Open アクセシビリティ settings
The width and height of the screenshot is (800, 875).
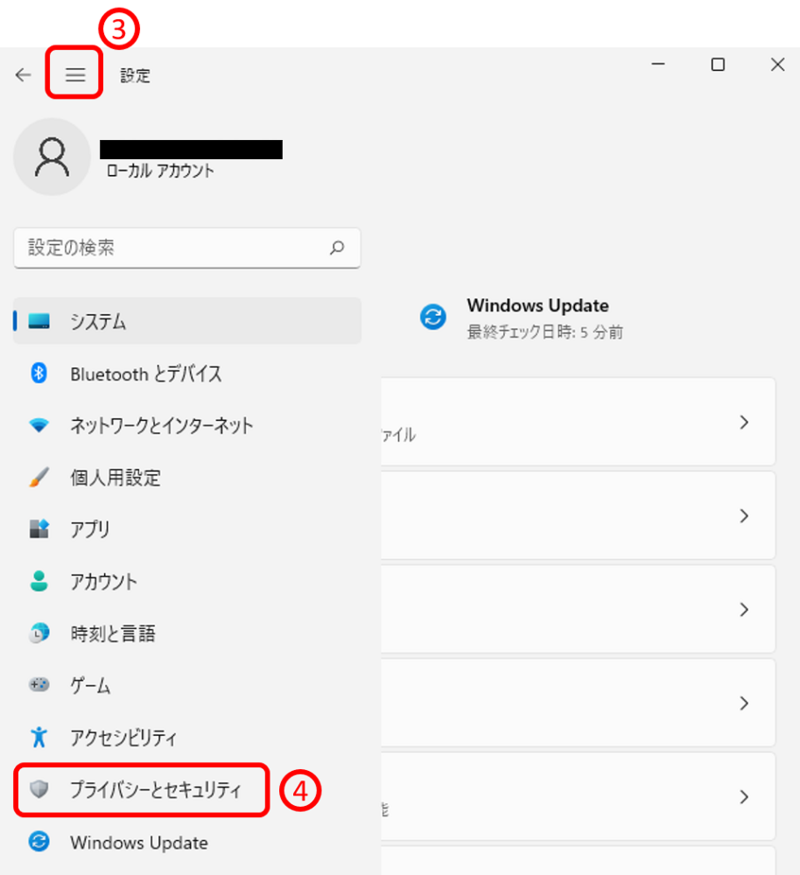(x=187, y=737)
